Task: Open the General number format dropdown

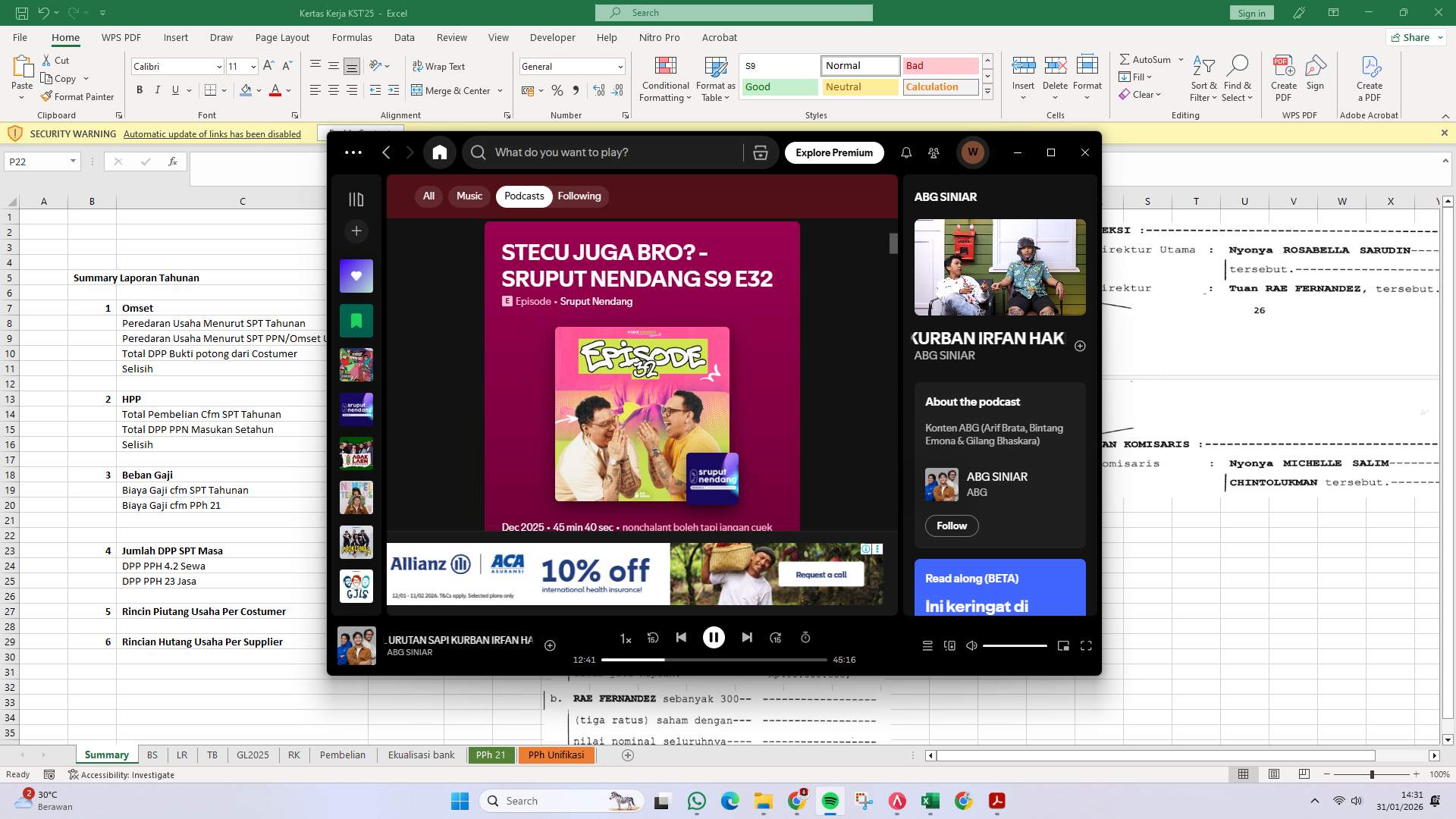Action: pyautogui.click(x=620, y=67)
